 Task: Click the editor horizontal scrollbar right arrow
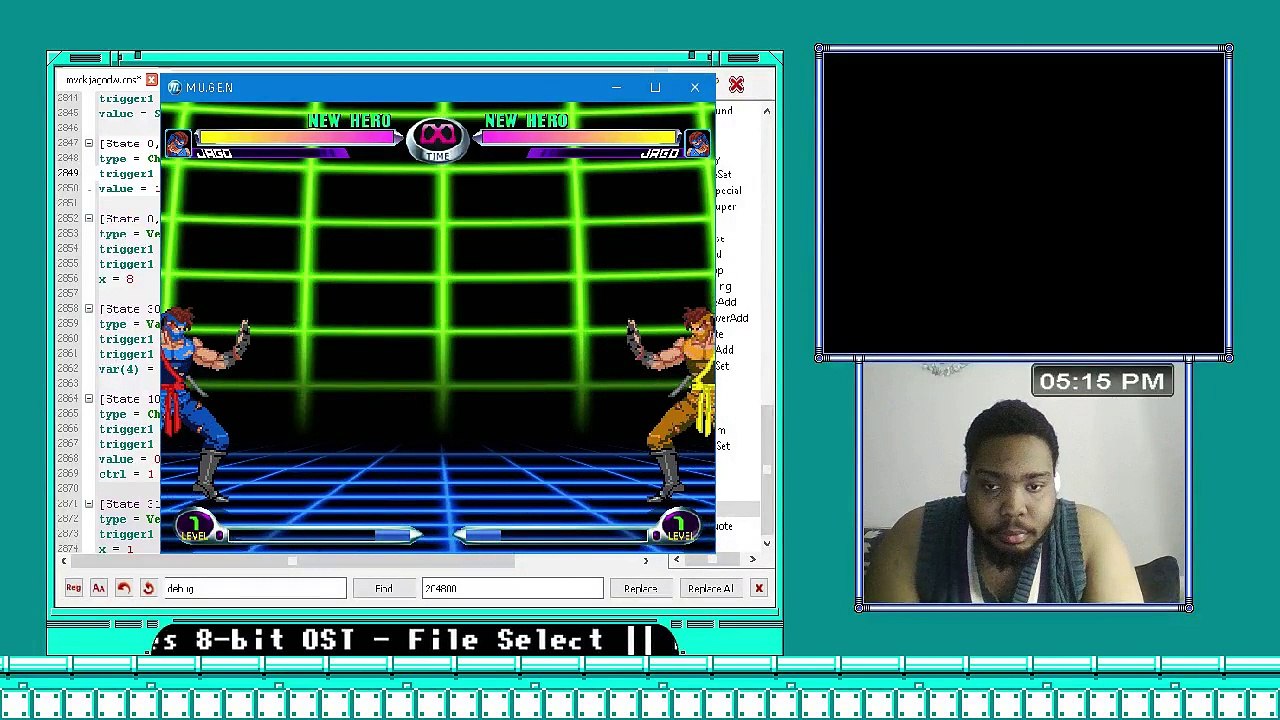[646, 561]
